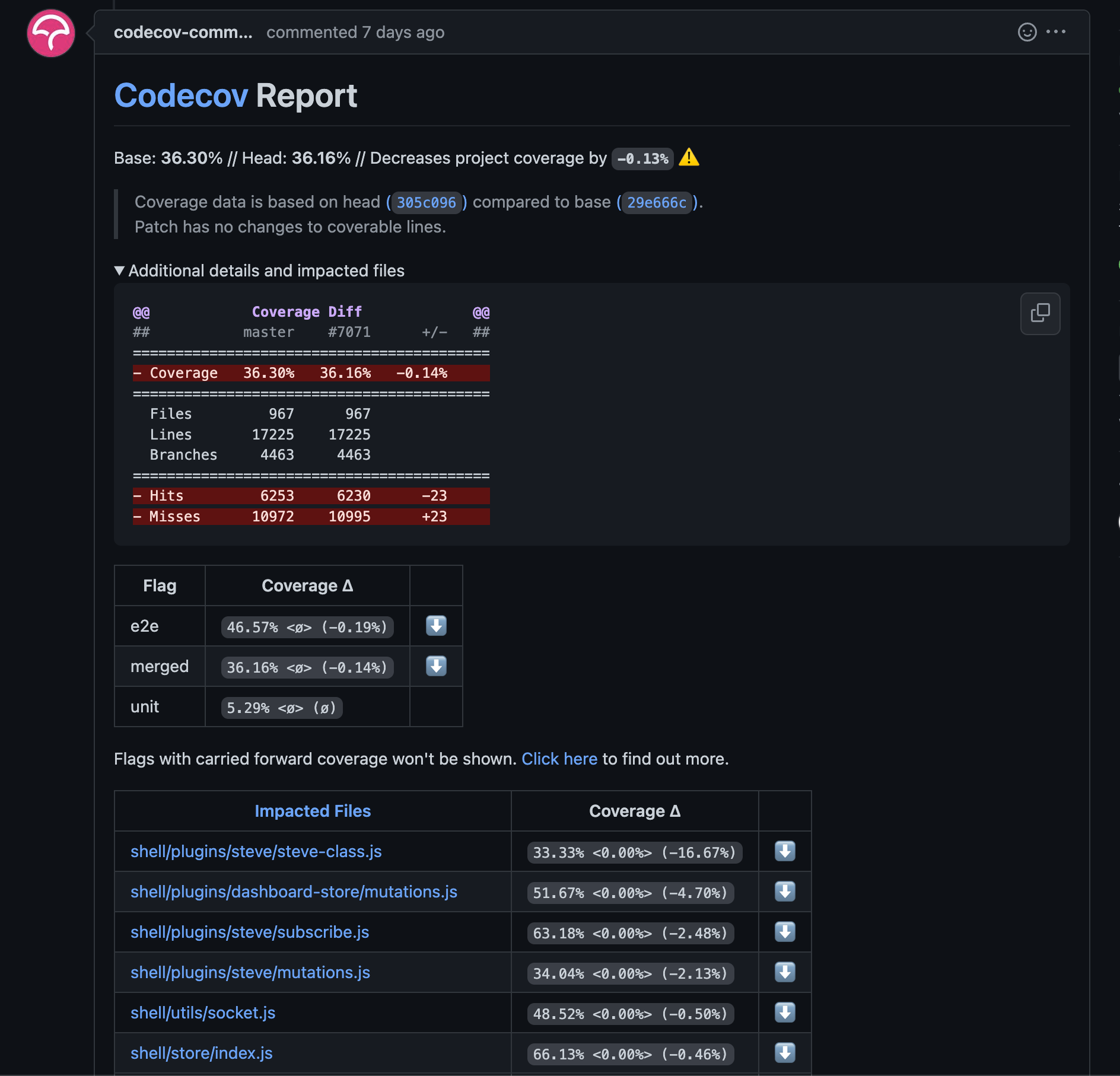Open the Click here carried-forward coverage link
1120x1076 pixels.
559,759
